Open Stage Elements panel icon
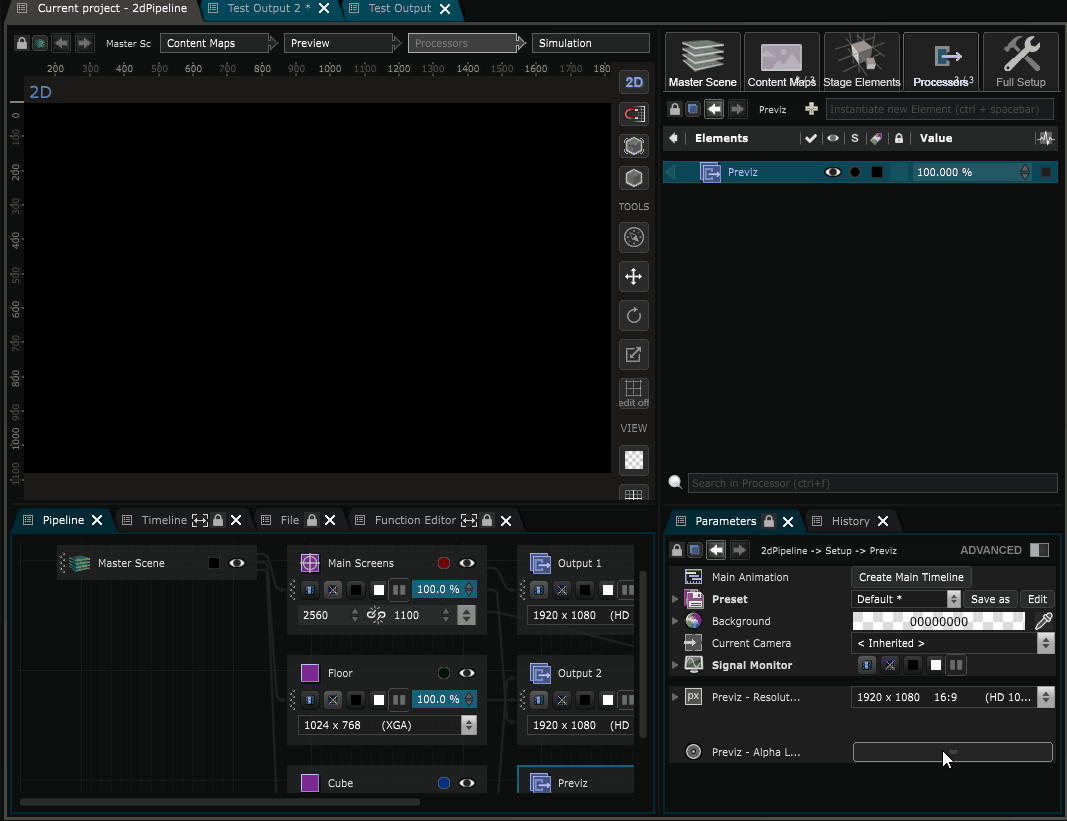 click(x=861, y=62)
